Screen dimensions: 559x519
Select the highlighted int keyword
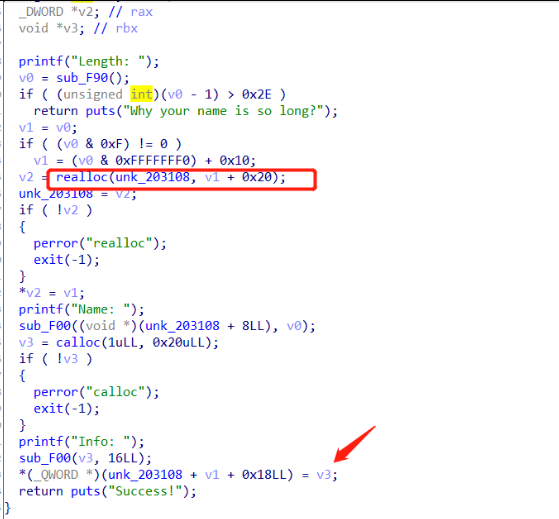pyautogui.click(x=142, y=94)
